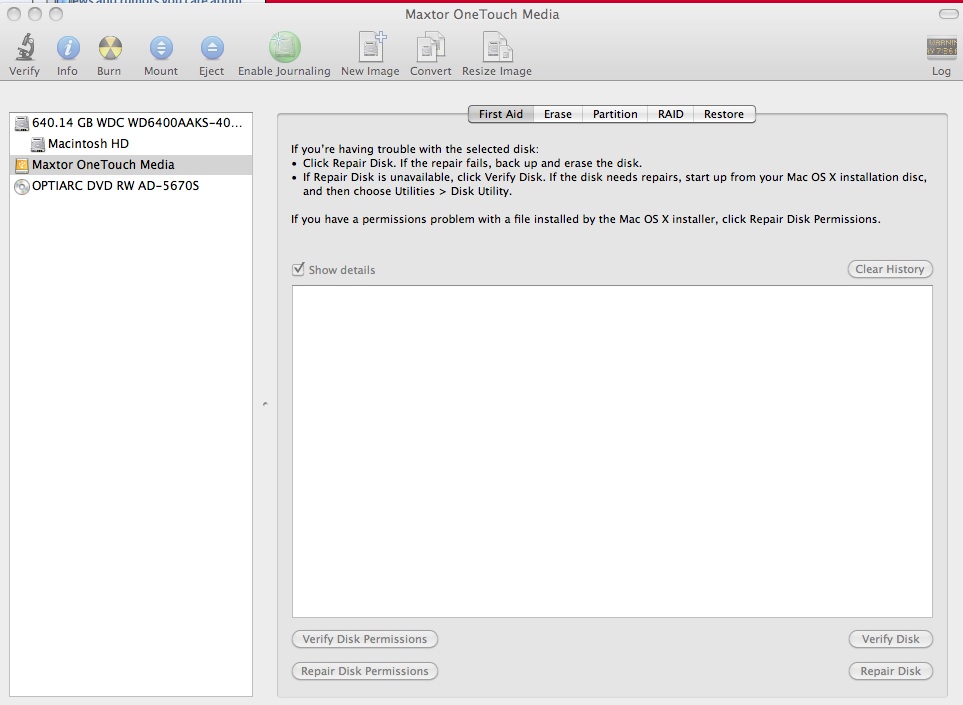This screenshot has width=963, height=705.
Task: Open the Log icon in toolbar
Action: pos(941,48)
